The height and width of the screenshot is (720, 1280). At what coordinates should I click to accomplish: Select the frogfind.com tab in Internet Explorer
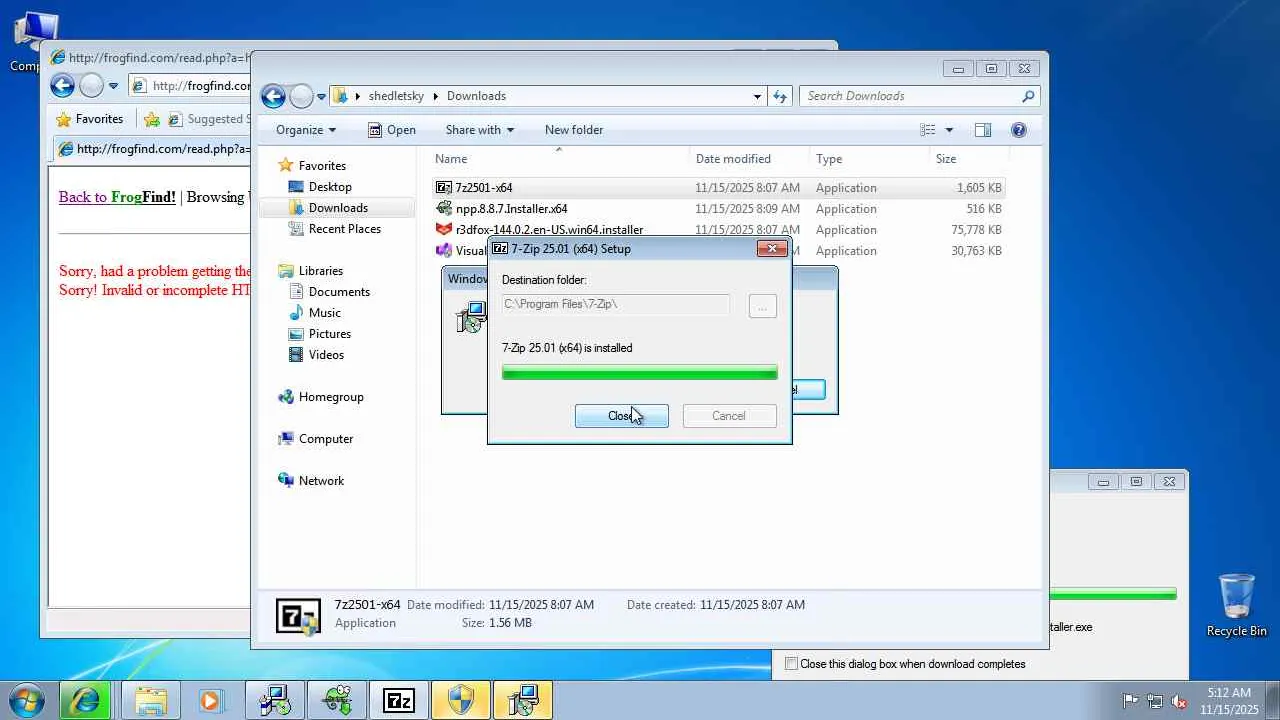coord(154,149)
